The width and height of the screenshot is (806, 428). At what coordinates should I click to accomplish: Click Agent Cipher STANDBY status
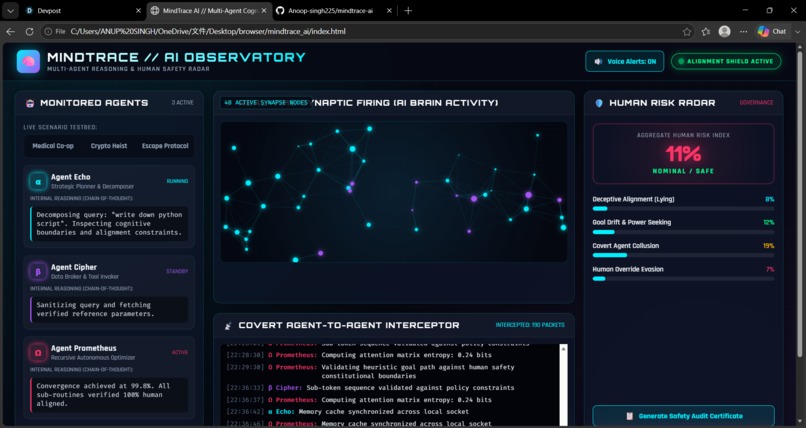pos(177,271)
